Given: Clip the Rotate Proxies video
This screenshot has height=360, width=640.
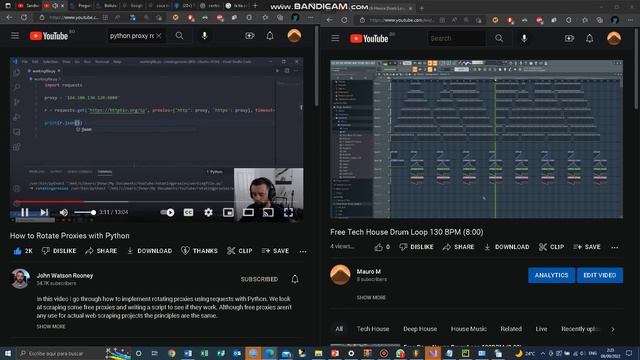Looking at the screenshot, I should (x=240, y=251).
